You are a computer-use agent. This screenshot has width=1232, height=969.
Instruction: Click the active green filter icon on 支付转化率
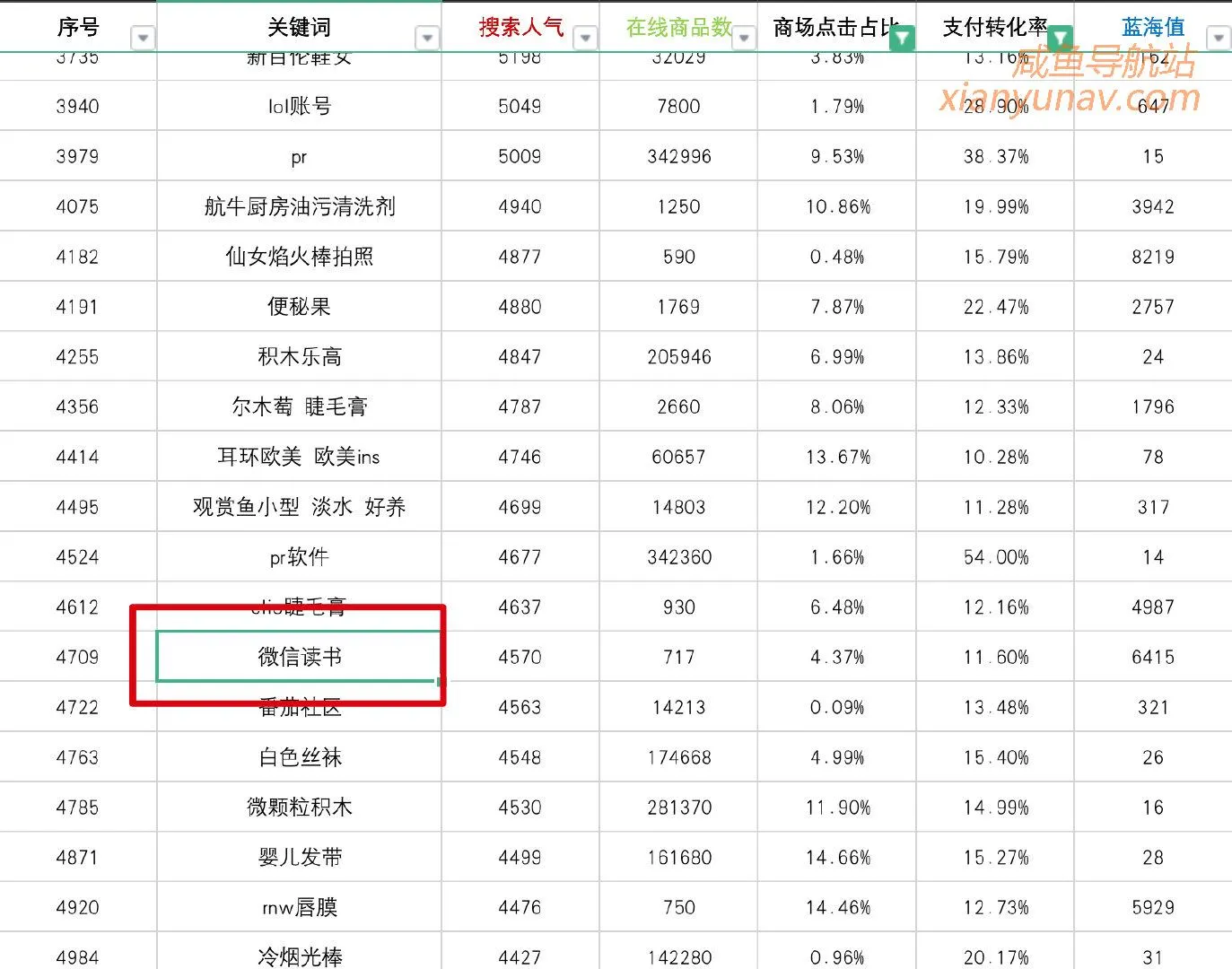(x=1060, y=38)
